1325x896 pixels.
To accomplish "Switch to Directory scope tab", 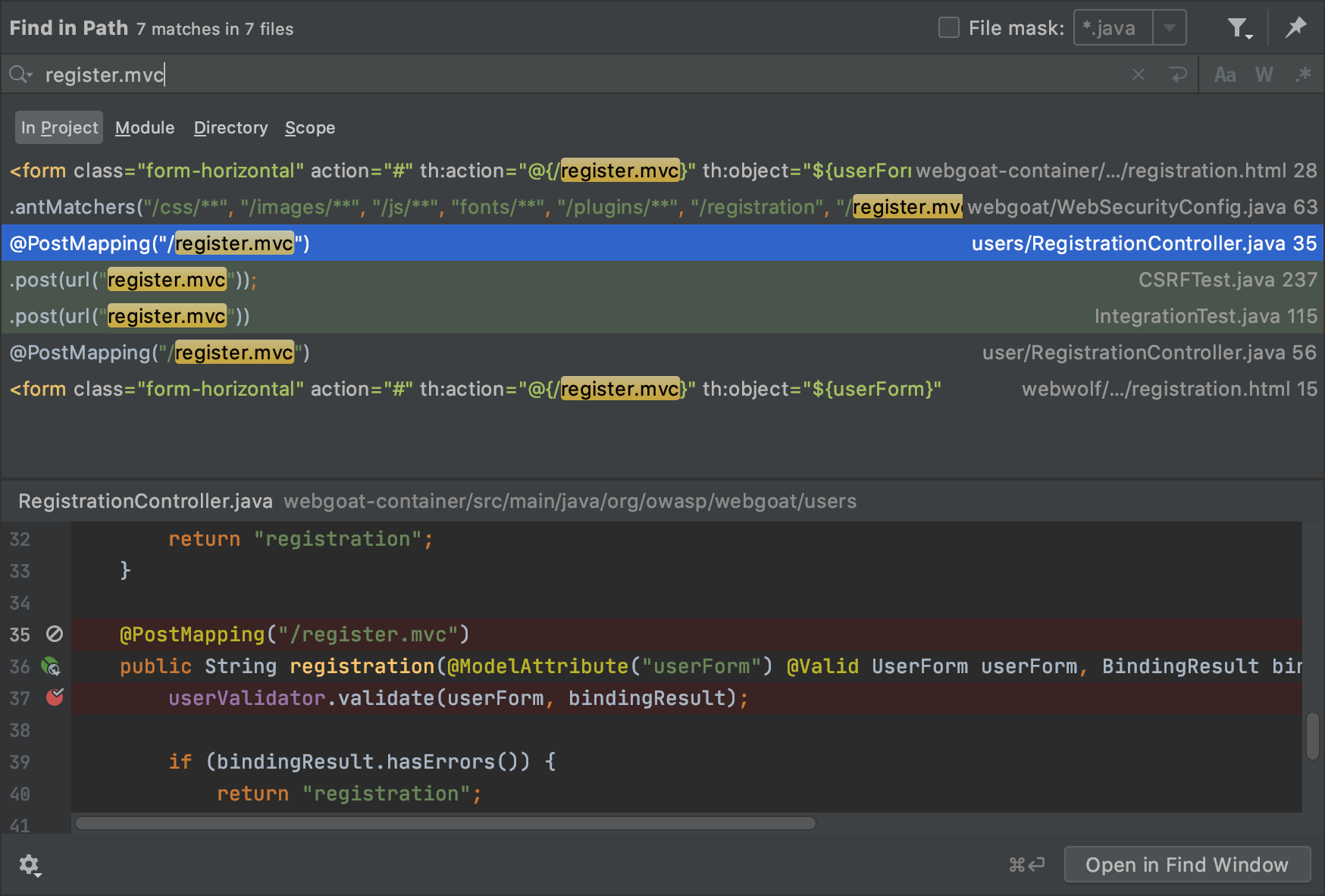I will (x=230, y=127).
